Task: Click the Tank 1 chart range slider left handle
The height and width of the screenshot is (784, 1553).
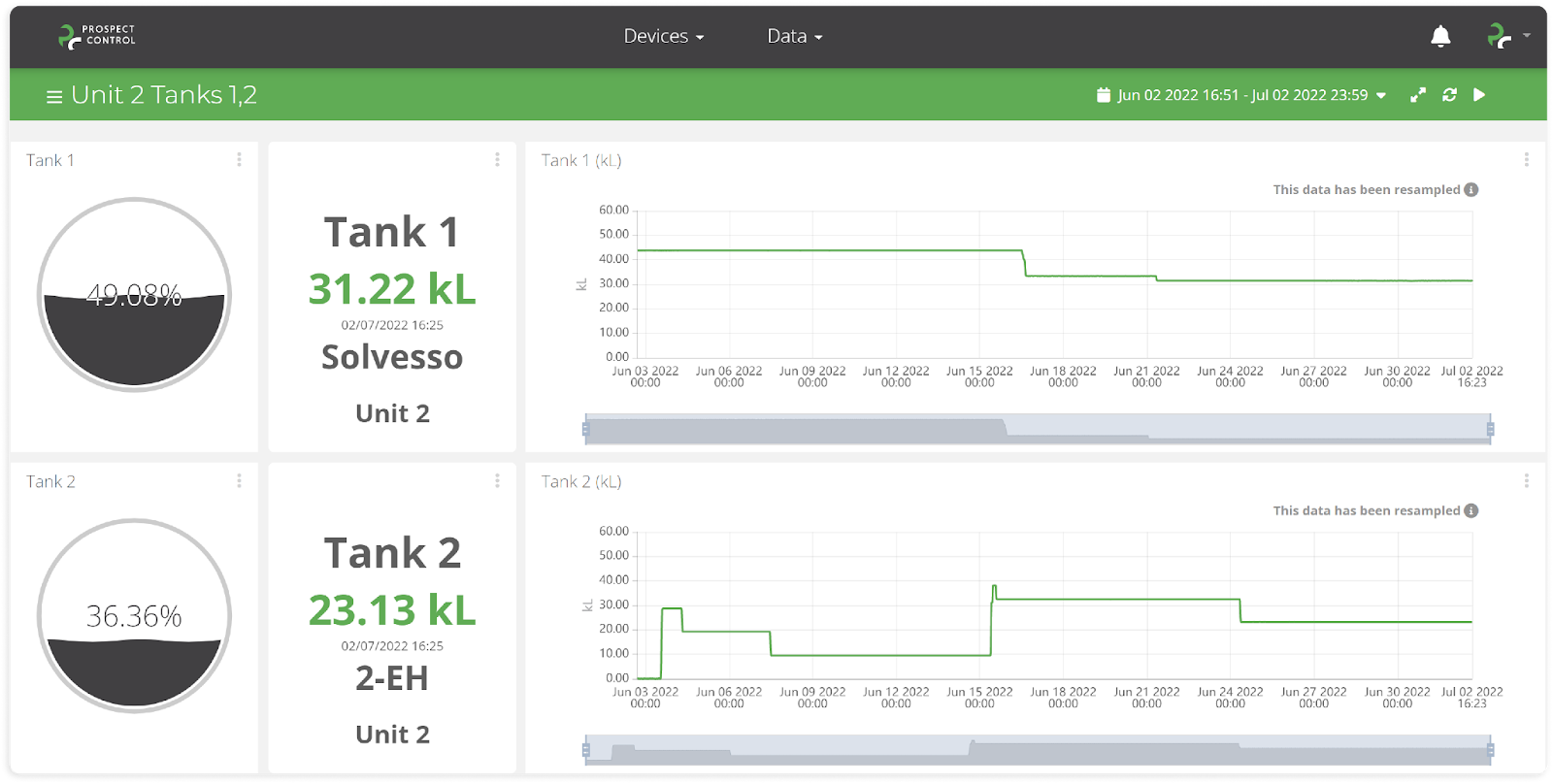Action: (x=585, y=429)
